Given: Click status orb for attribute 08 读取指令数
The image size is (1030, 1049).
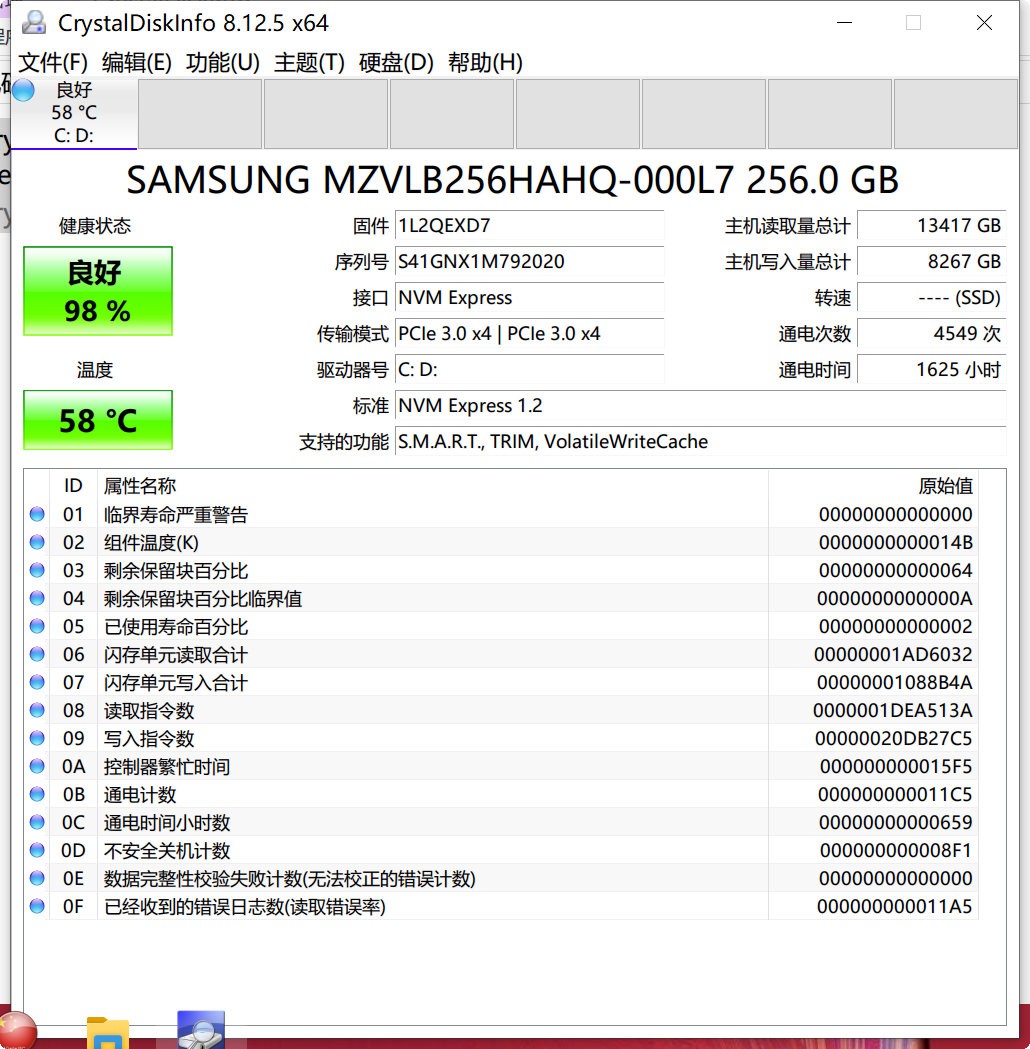Looking at the screenshot, I should tap(37, 710).
